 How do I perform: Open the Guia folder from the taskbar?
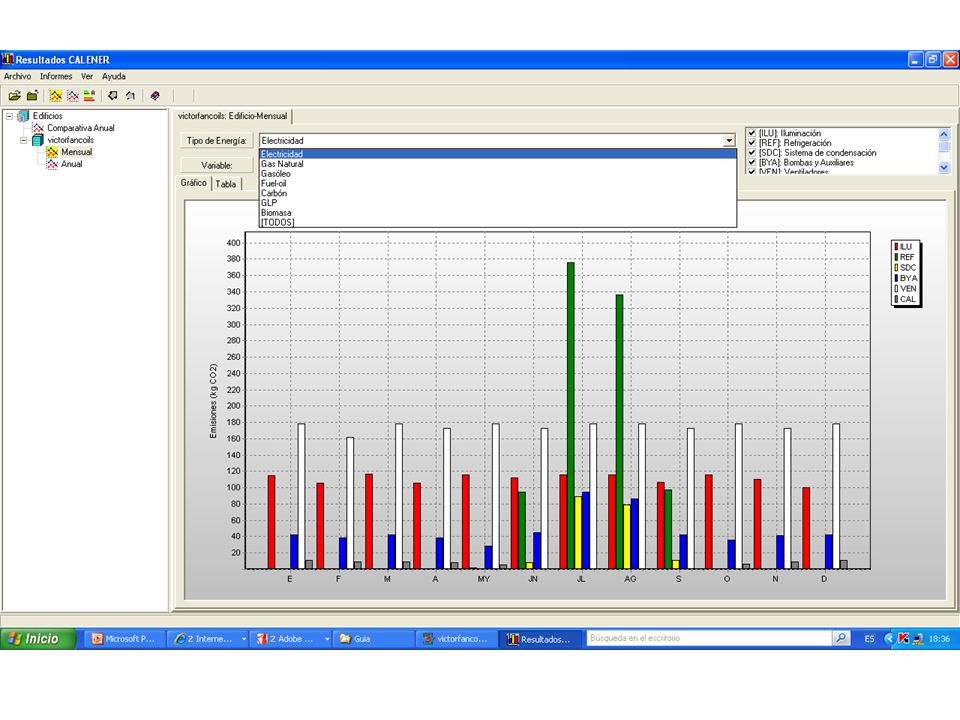click(x=375, y=639)
